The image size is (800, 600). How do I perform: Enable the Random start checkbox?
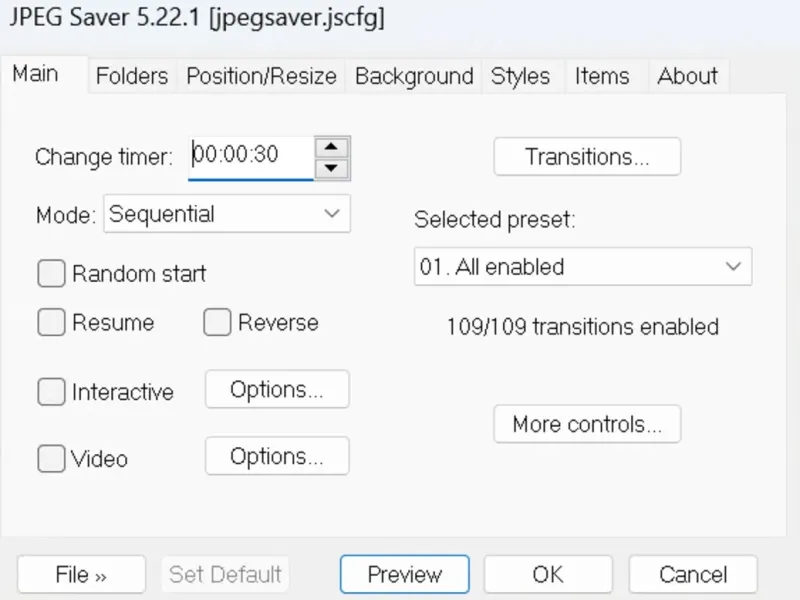coord(51,274)
